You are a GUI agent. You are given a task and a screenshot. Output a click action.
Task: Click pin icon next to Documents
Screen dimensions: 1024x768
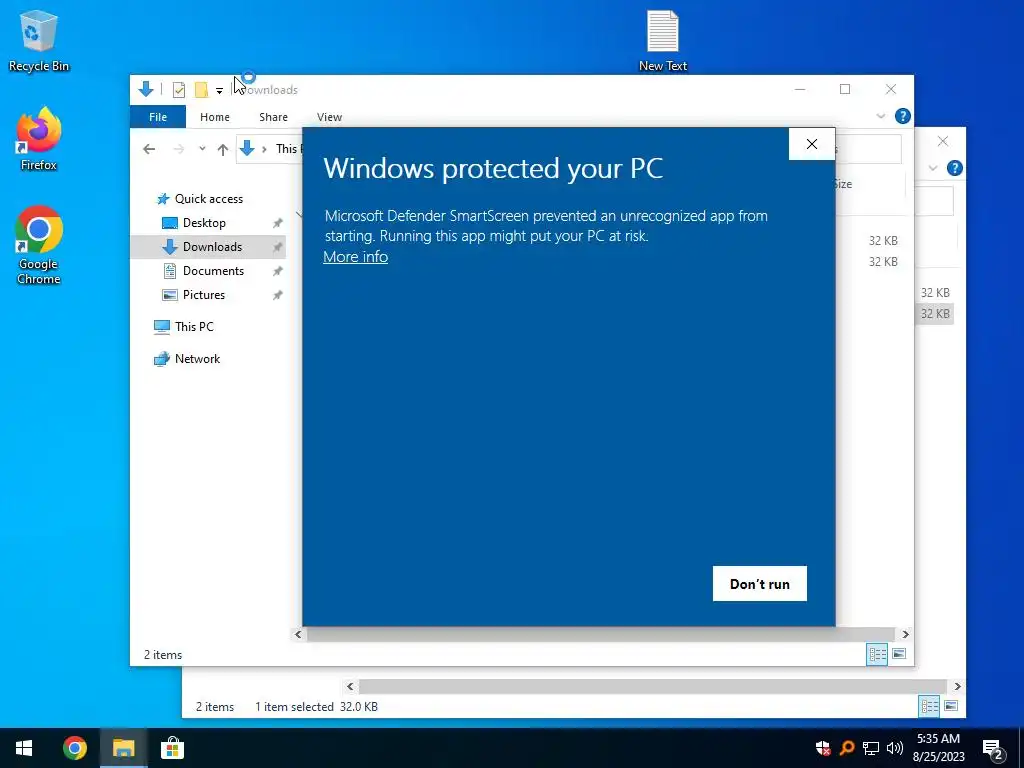click(x=278, y=271)
